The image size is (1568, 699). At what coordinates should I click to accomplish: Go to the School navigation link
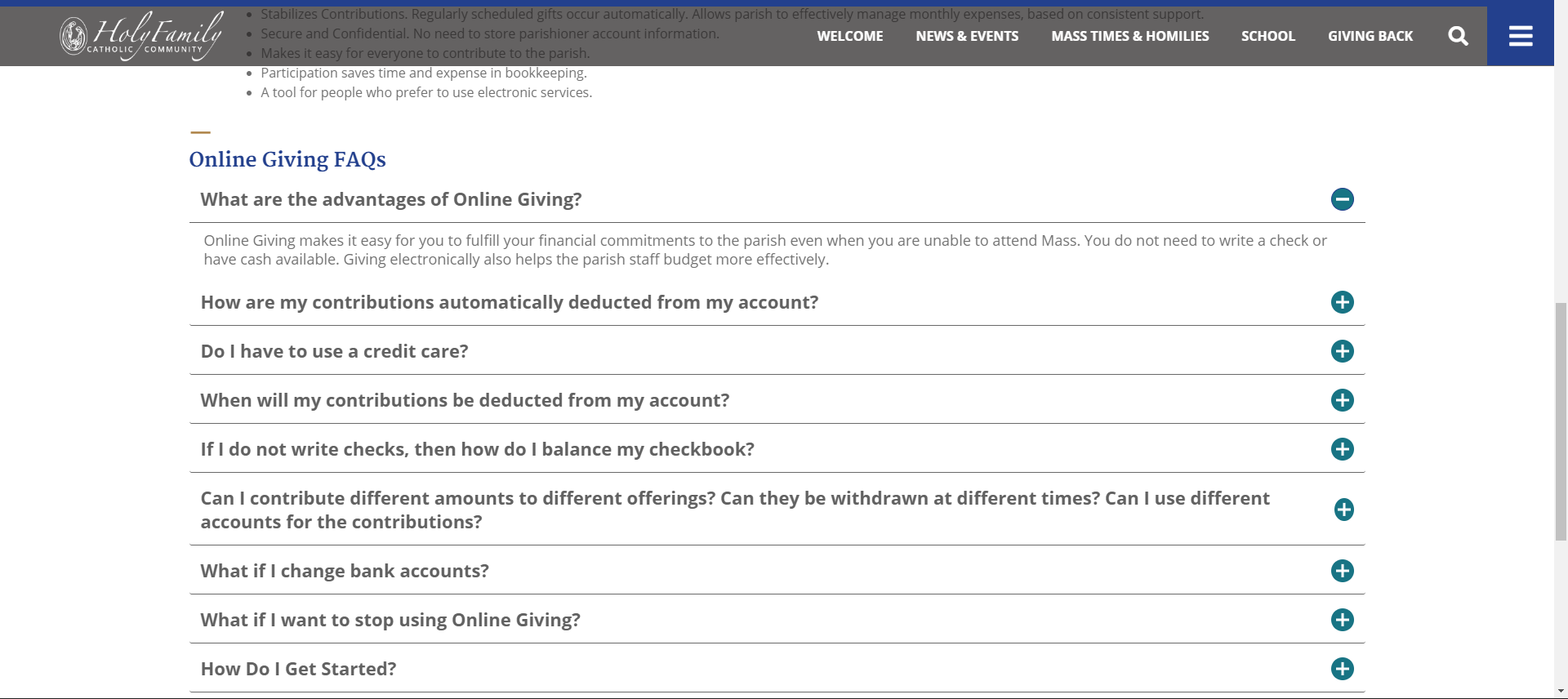[1267, 36]
